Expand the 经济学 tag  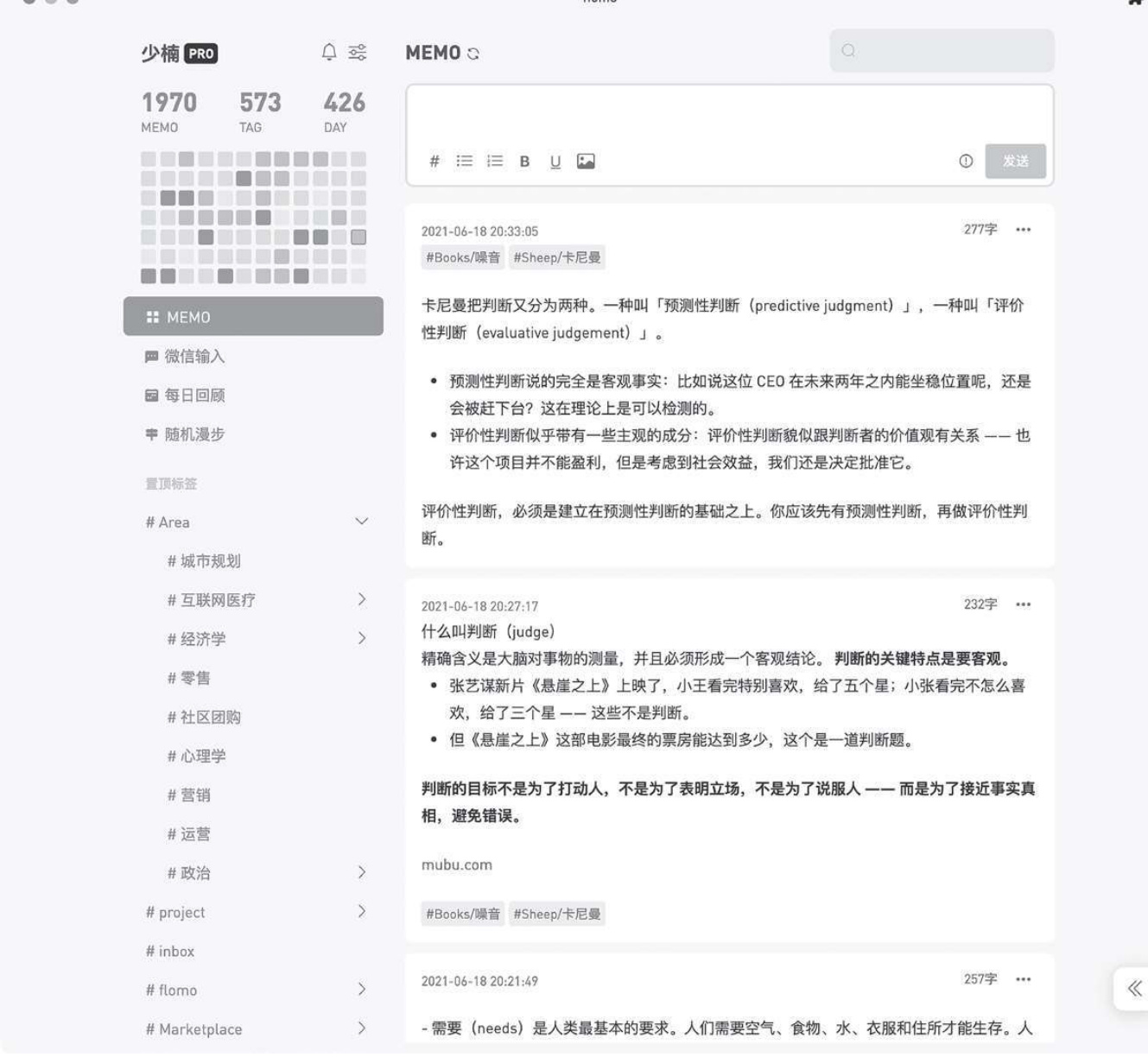[362, 638]
